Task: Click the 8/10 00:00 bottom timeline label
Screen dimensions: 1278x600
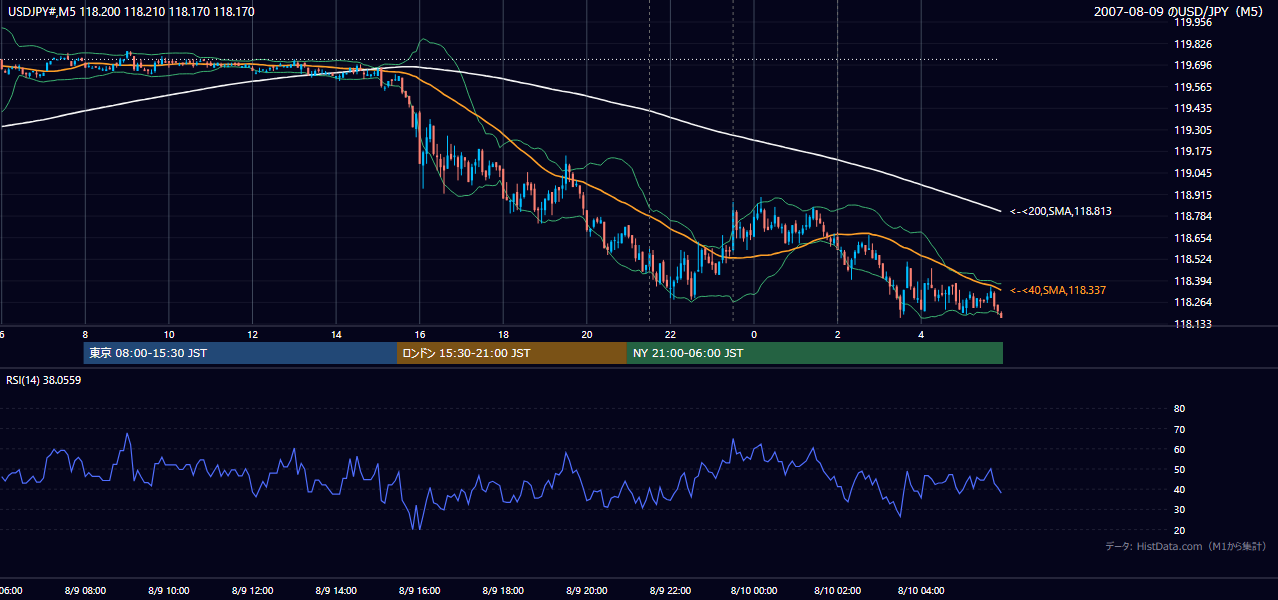Action: click(754, 591)
